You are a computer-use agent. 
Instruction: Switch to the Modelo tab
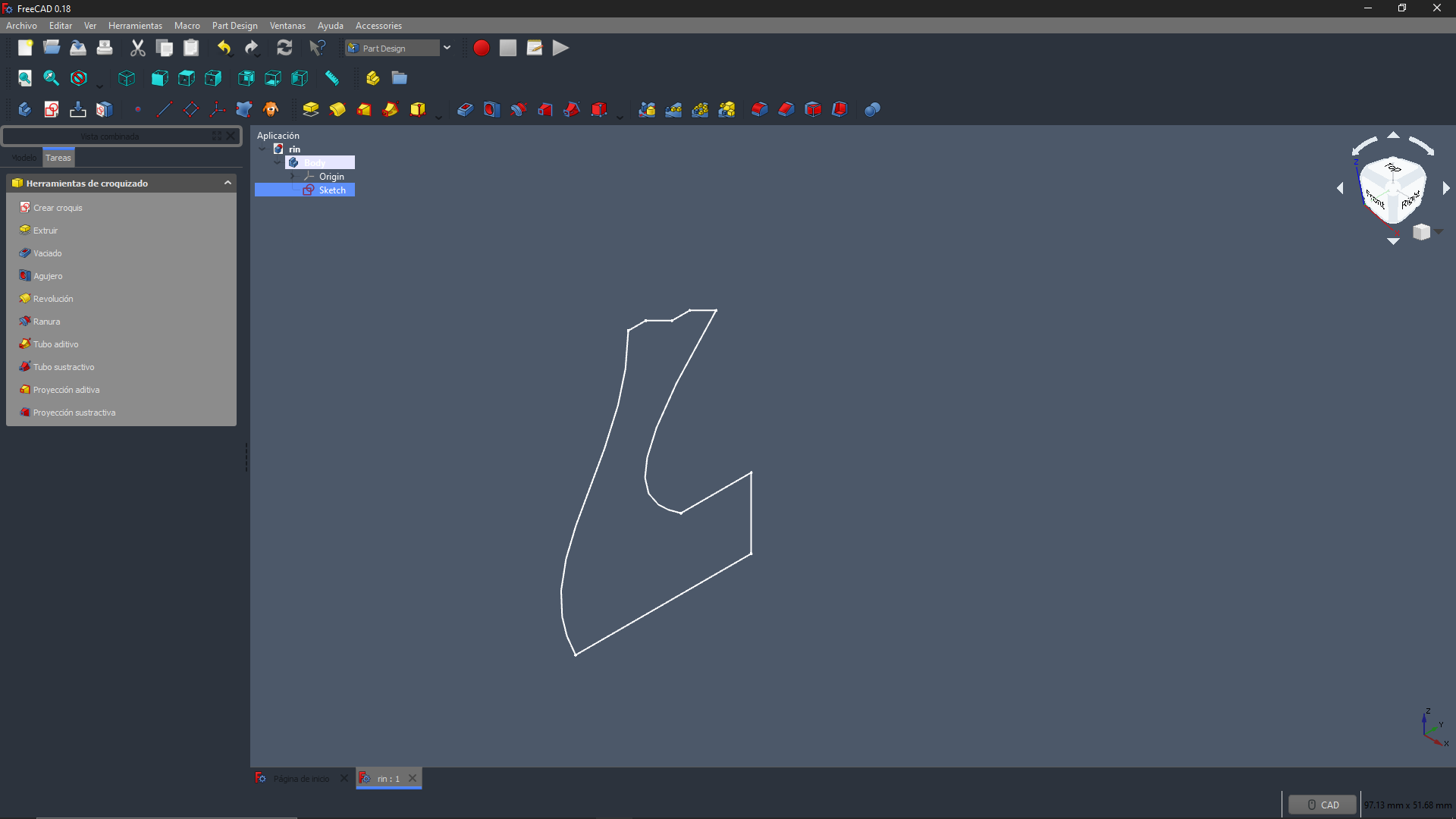pos(24,158)
